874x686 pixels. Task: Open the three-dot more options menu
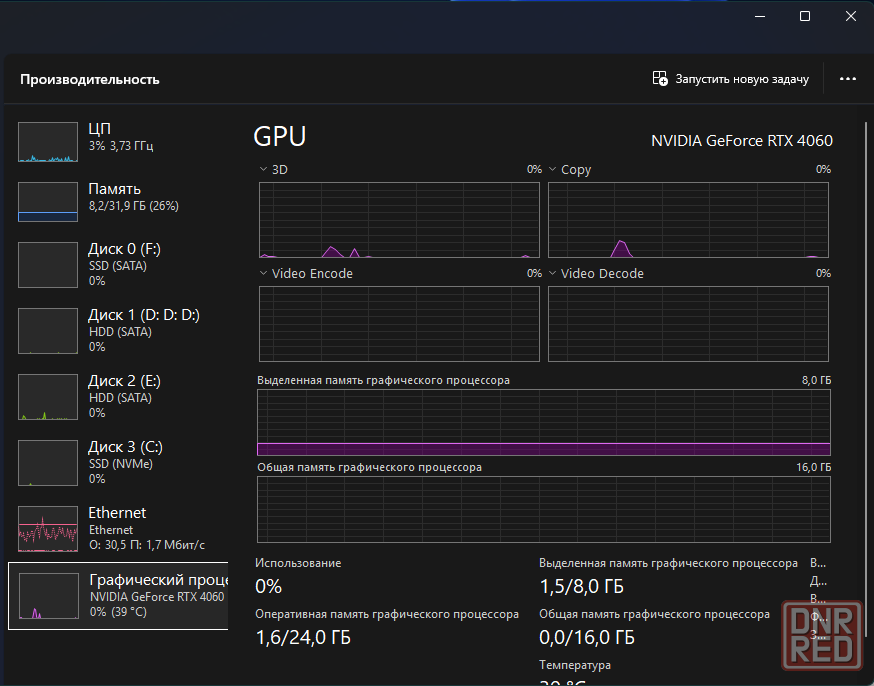(x=848, y=79)
